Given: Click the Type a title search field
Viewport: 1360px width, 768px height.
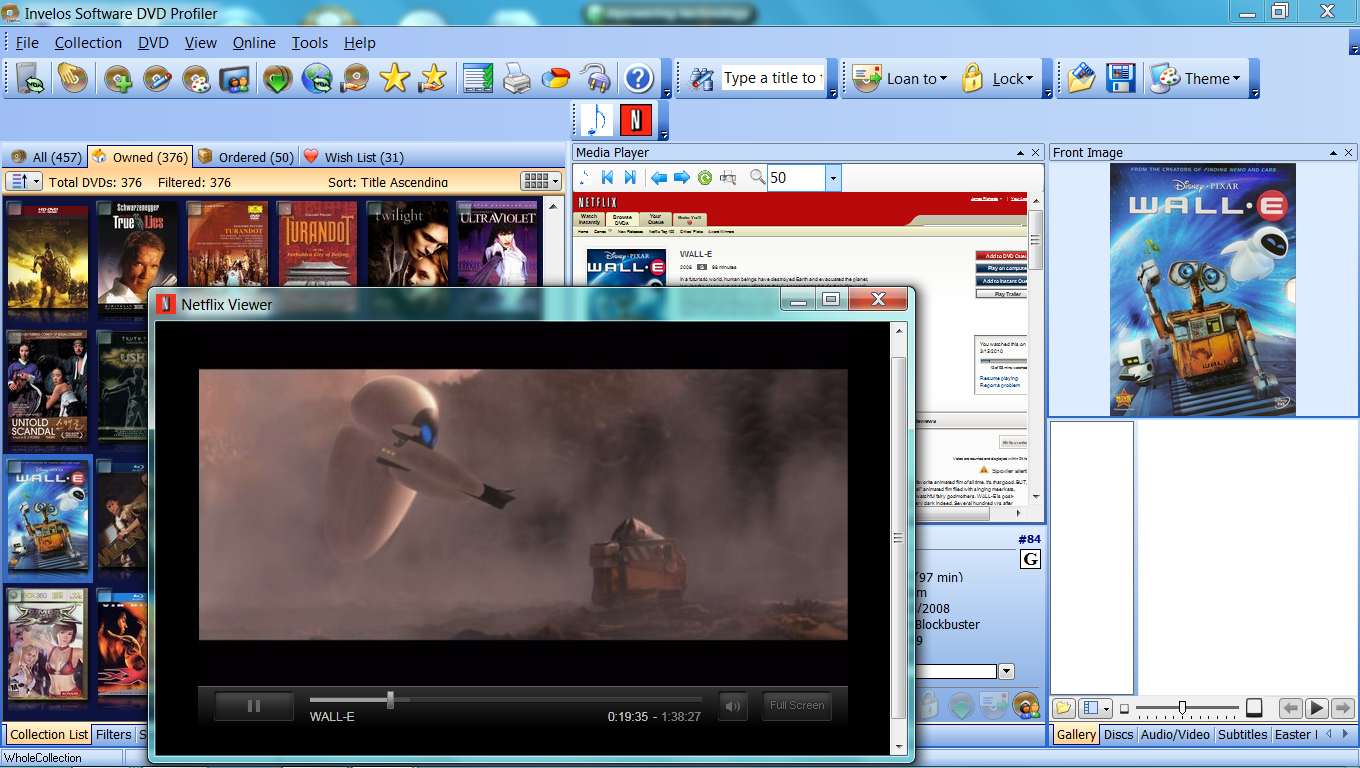Looking at the screenshot, I should tap(772, 78).
